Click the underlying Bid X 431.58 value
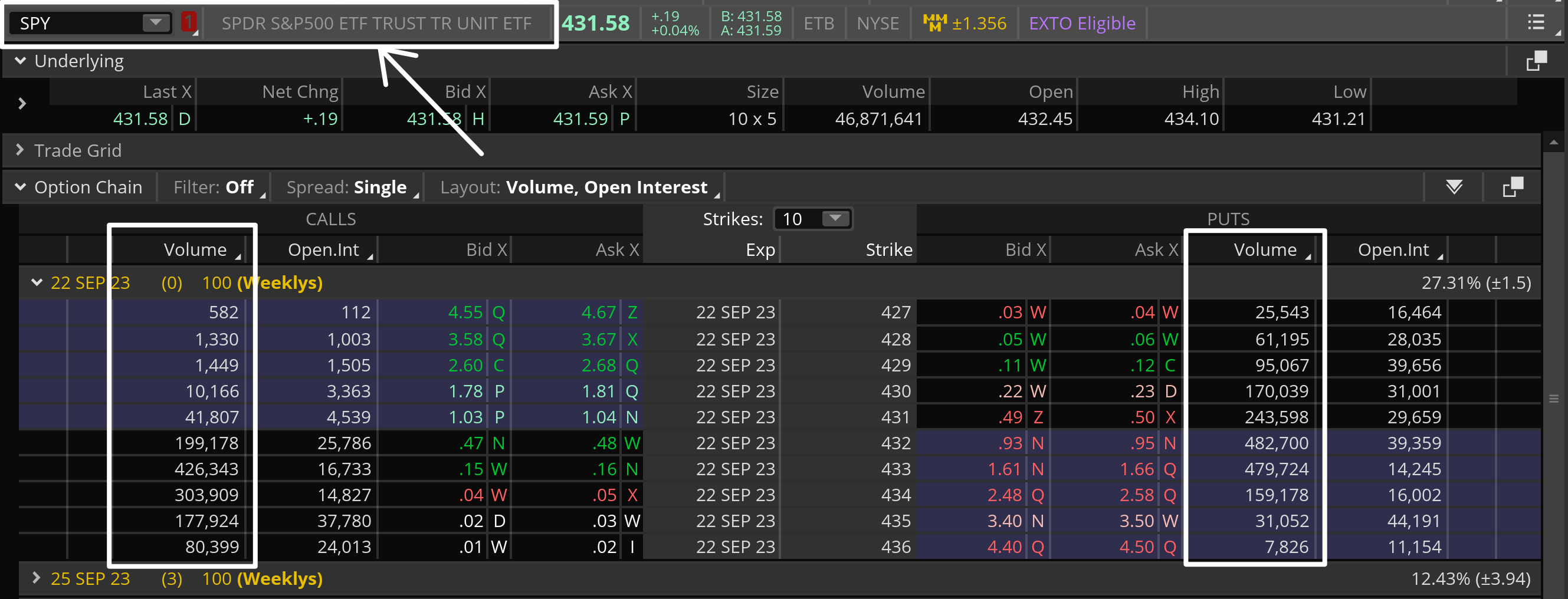 (x=434, y=119)
